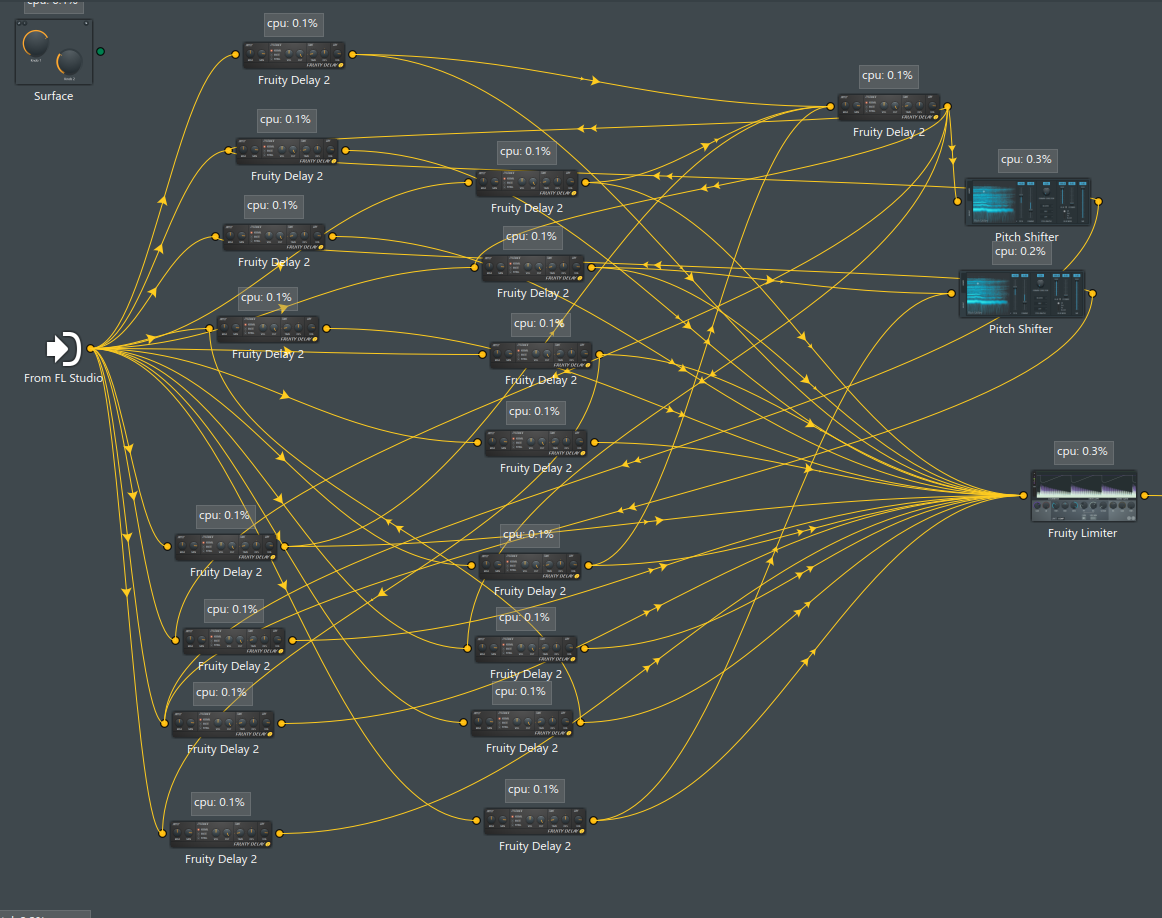Viewport: 1162px width, 918px height.
Task: Click the output port of the cpu 0.3% Pitch Shifter
Action: click(1098, 202)
